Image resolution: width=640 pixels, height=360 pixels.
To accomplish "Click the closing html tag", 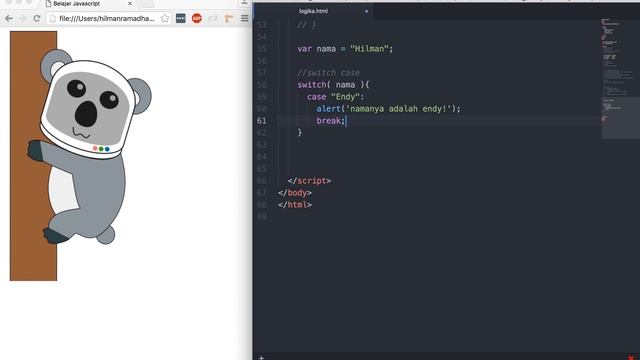I will pos(295,205).
